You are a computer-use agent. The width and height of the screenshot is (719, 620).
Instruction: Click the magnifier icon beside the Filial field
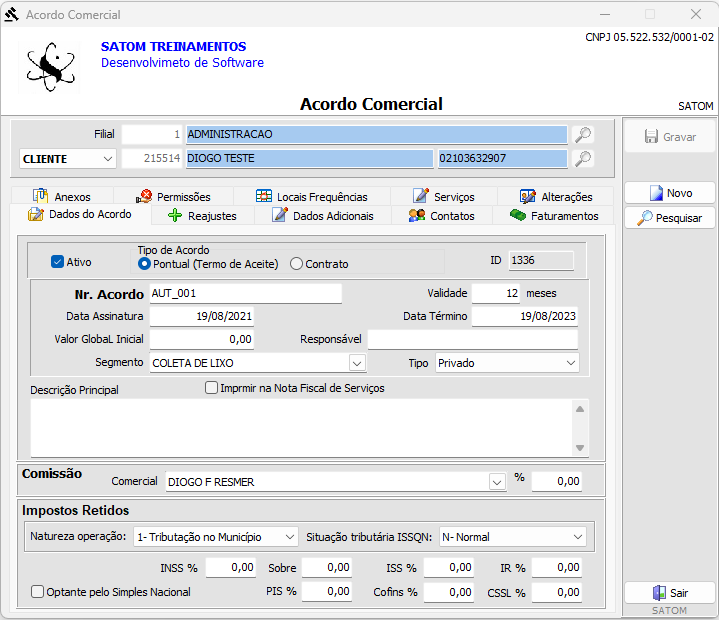[x=582, y=134]
